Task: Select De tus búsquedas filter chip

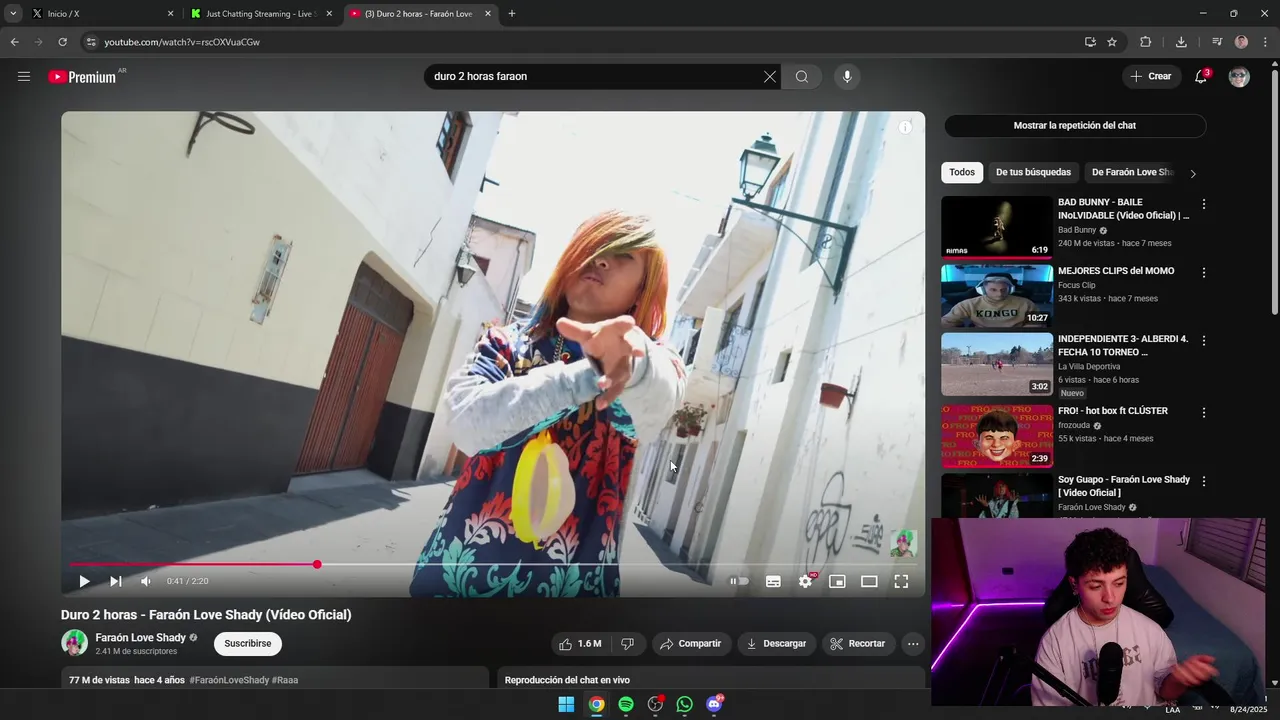Action: pyautogui.click(x=1033, y=173)
